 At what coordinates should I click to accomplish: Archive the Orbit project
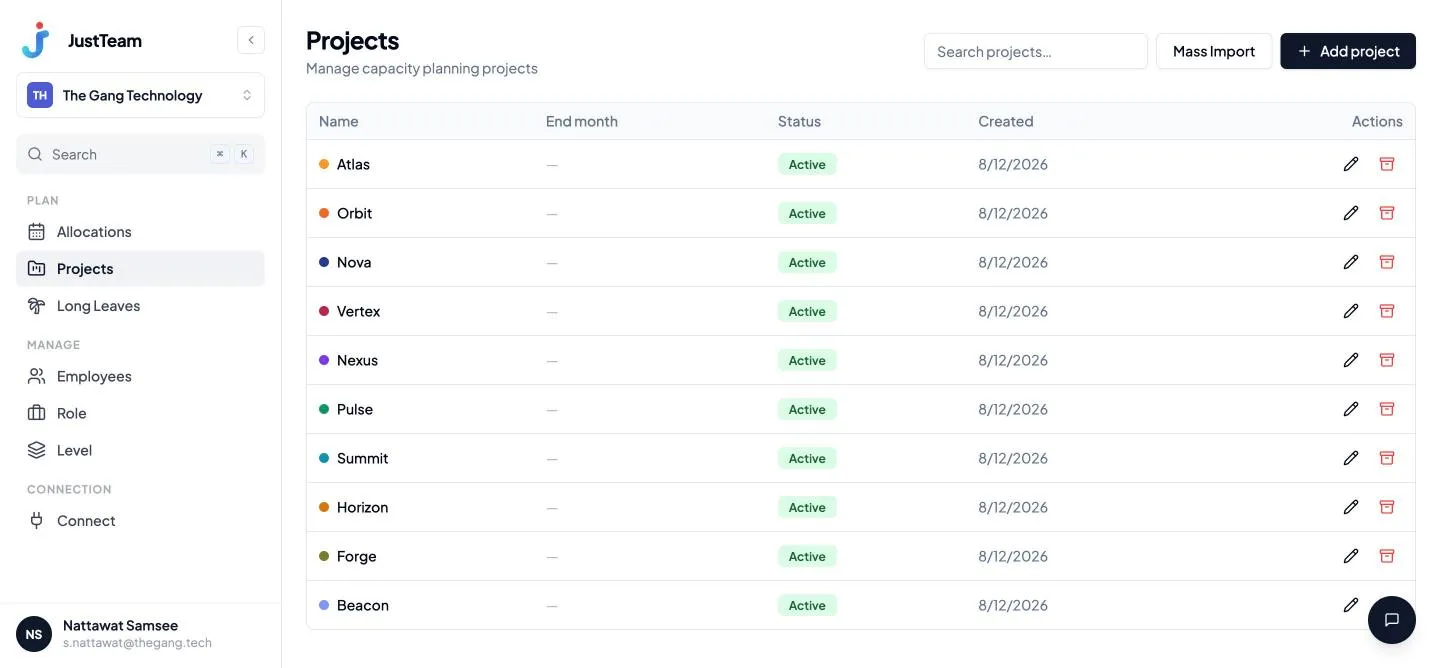tap(1387, 213)
